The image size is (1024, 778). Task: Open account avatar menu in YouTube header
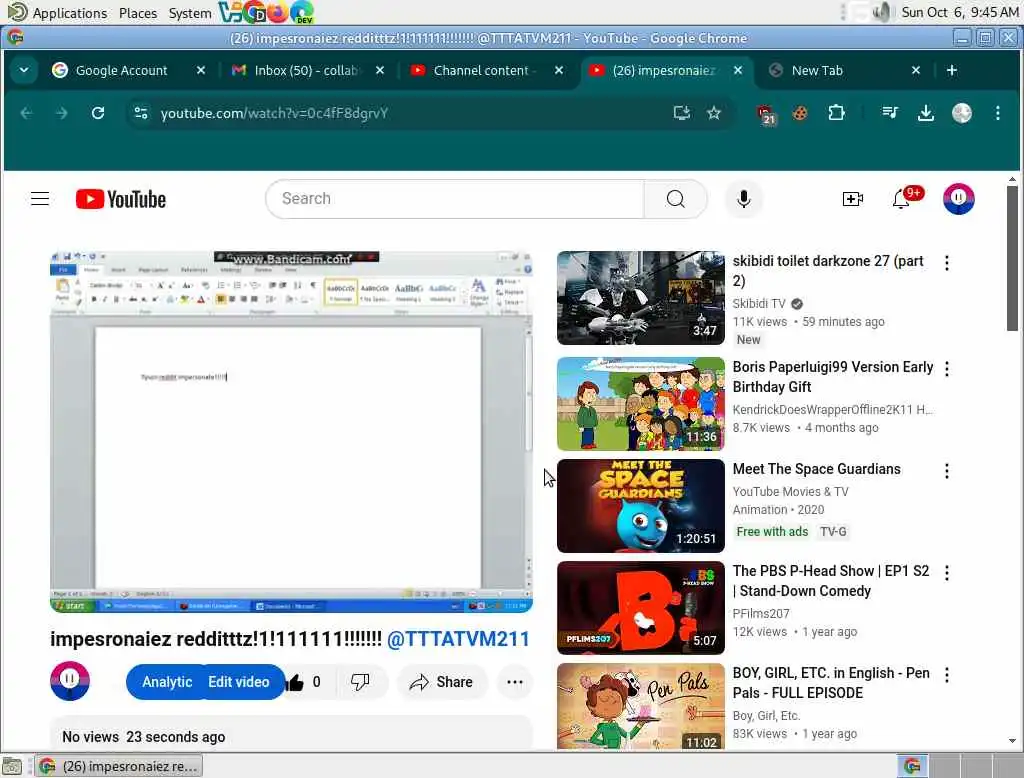[x=958, y=199]
